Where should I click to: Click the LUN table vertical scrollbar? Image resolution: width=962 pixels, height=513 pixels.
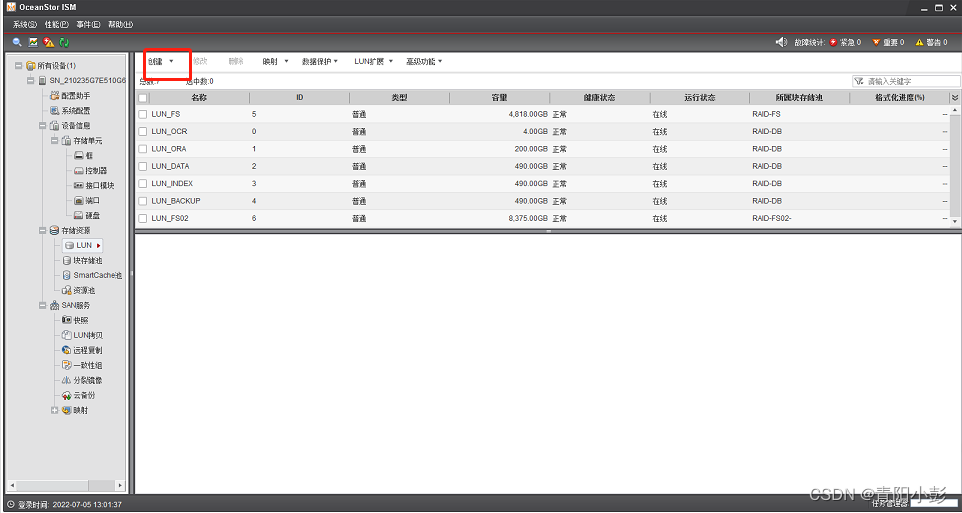955,166
